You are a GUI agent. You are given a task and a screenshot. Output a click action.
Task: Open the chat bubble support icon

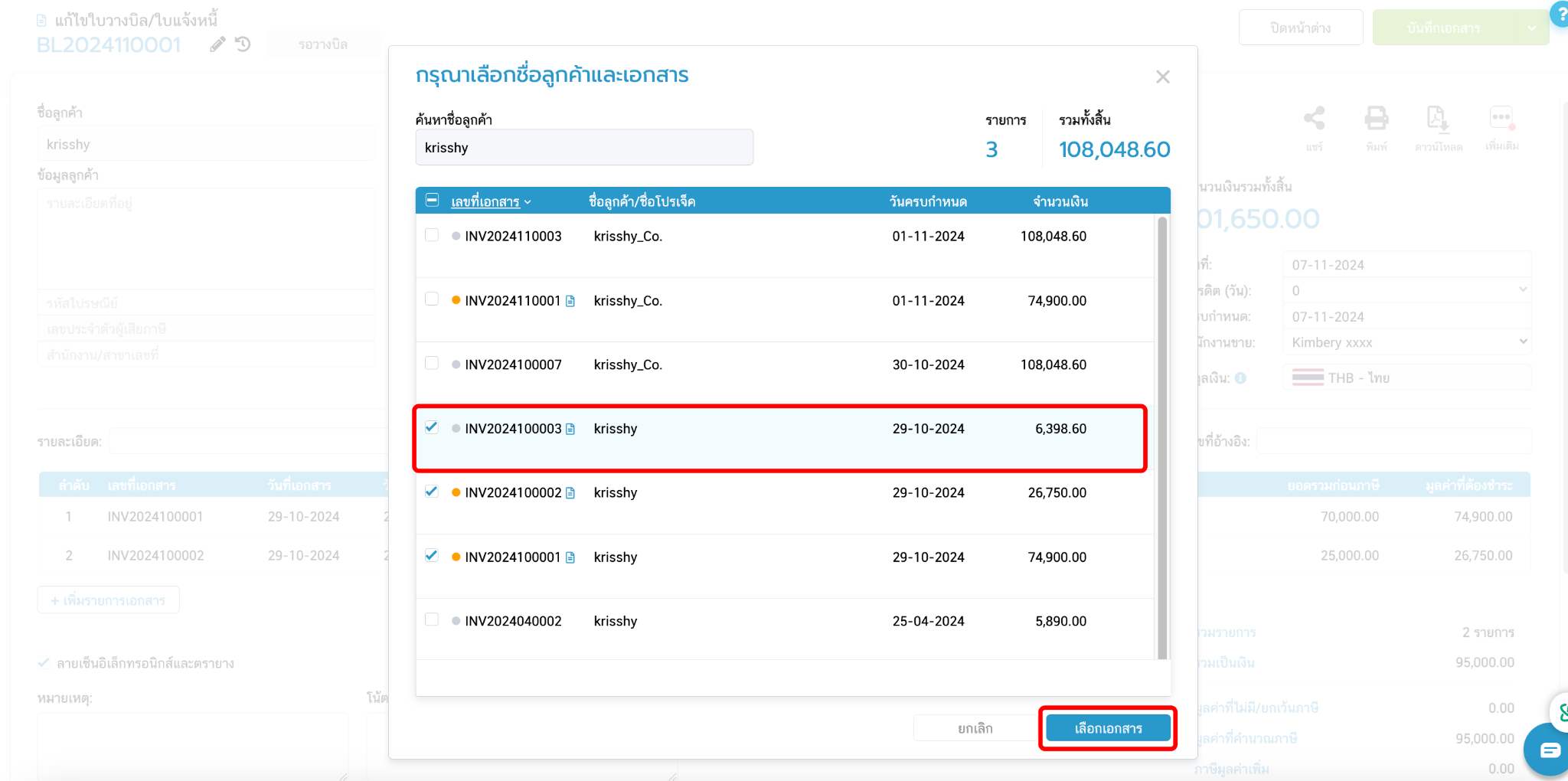(x=1548, y=750)
